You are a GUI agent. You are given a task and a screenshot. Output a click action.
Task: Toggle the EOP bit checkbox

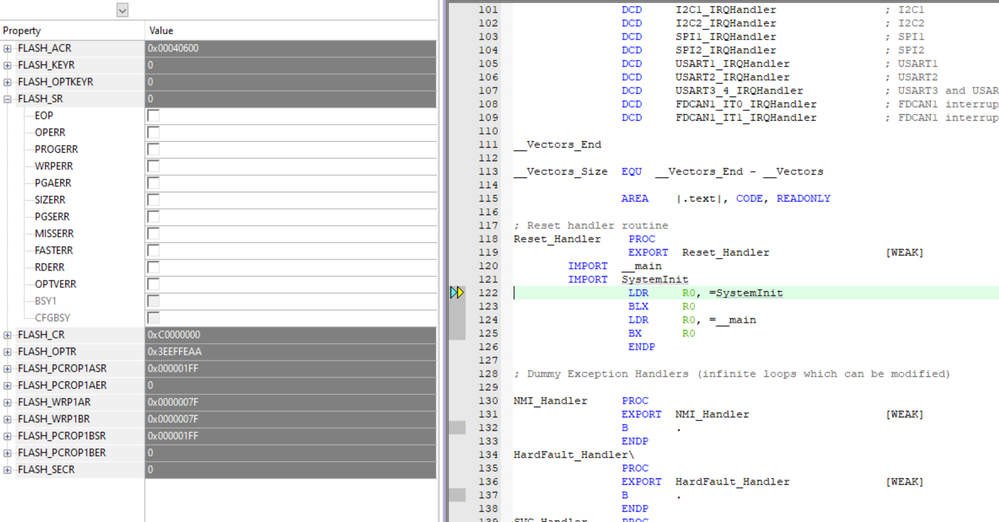[x=154, y=115]
